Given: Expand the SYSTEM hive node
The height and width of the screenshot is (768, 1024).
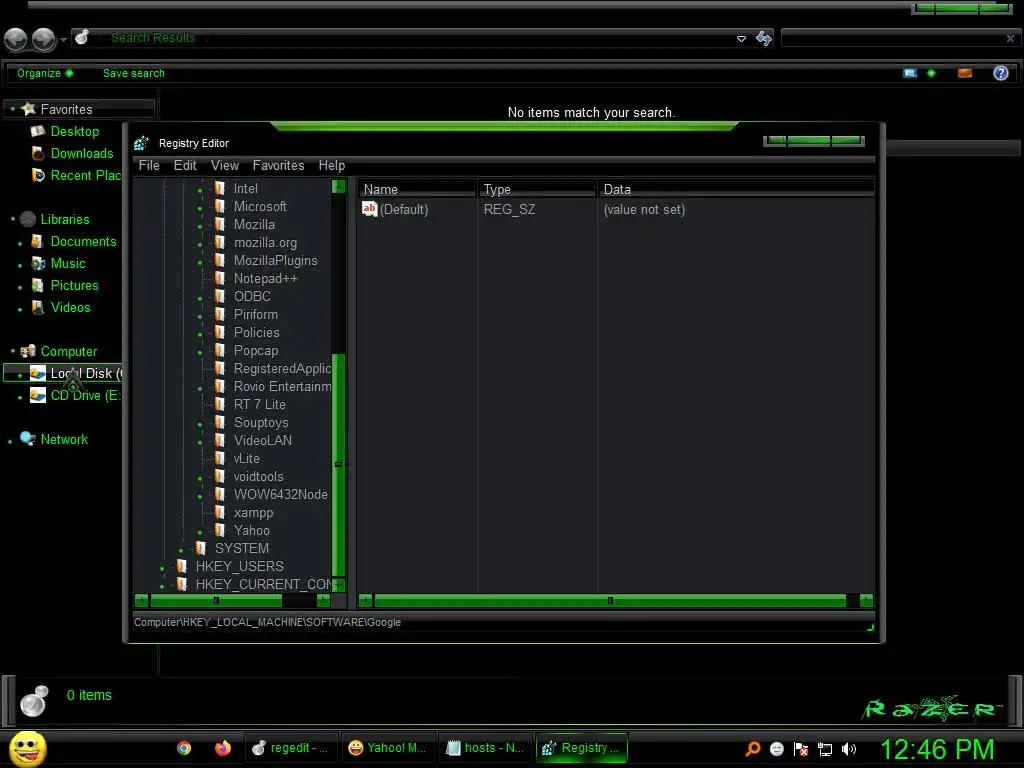Looking at the screenshot, I should 181,550.
